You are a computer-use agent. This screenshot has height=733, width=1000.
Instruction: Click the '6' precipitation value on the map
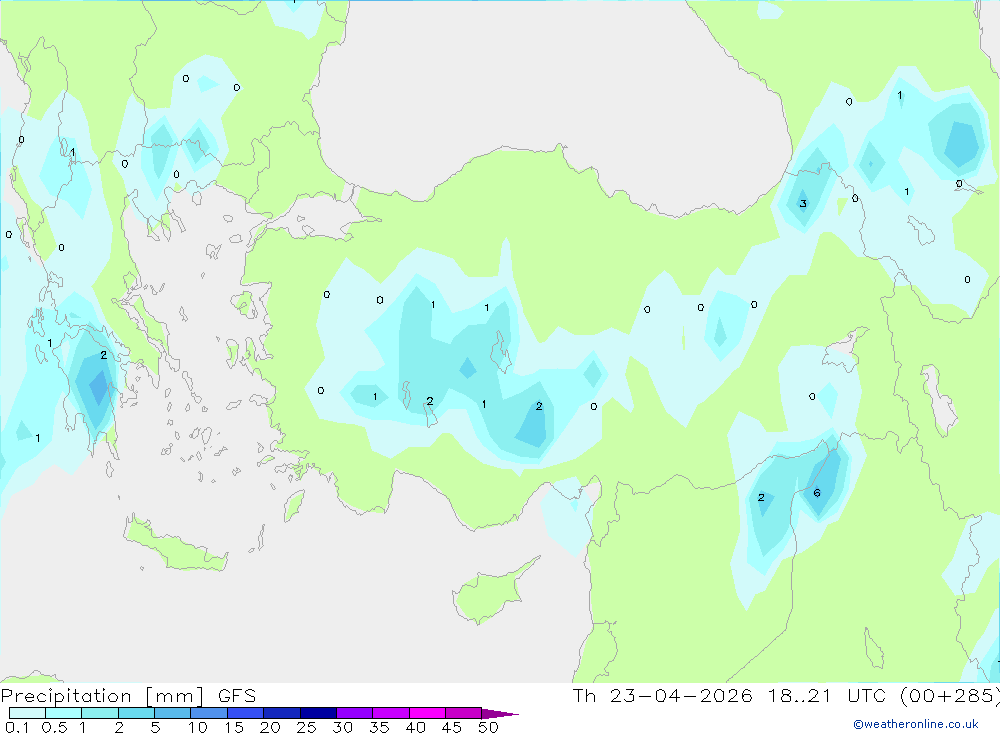pos(817,492)
